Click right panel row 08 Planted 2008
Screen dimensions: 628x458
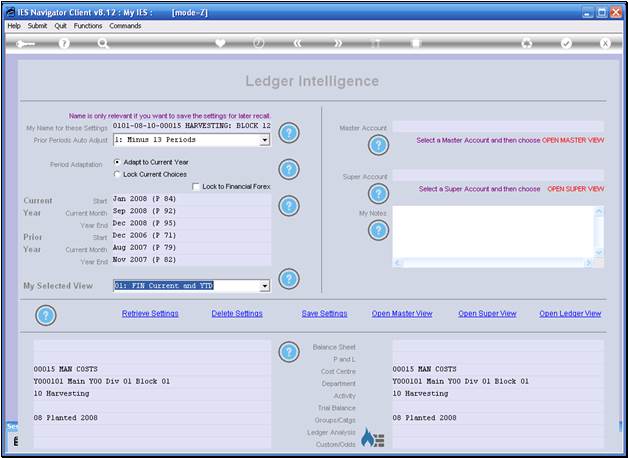[498, 418]
